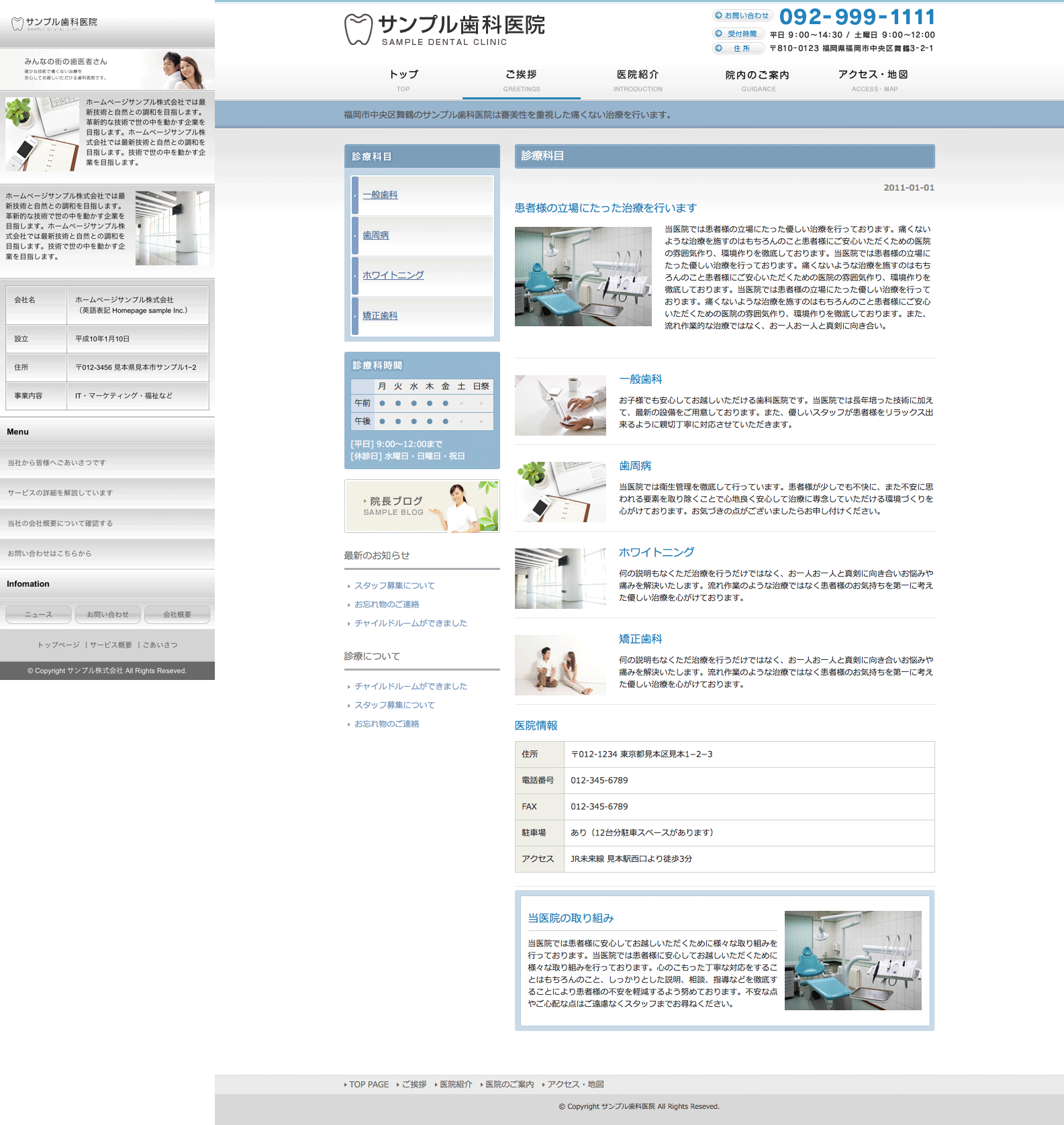Open the 院長ブログ sample blog banner
The height and width of the screenshot is (1125, 1064).
(422, 506)
